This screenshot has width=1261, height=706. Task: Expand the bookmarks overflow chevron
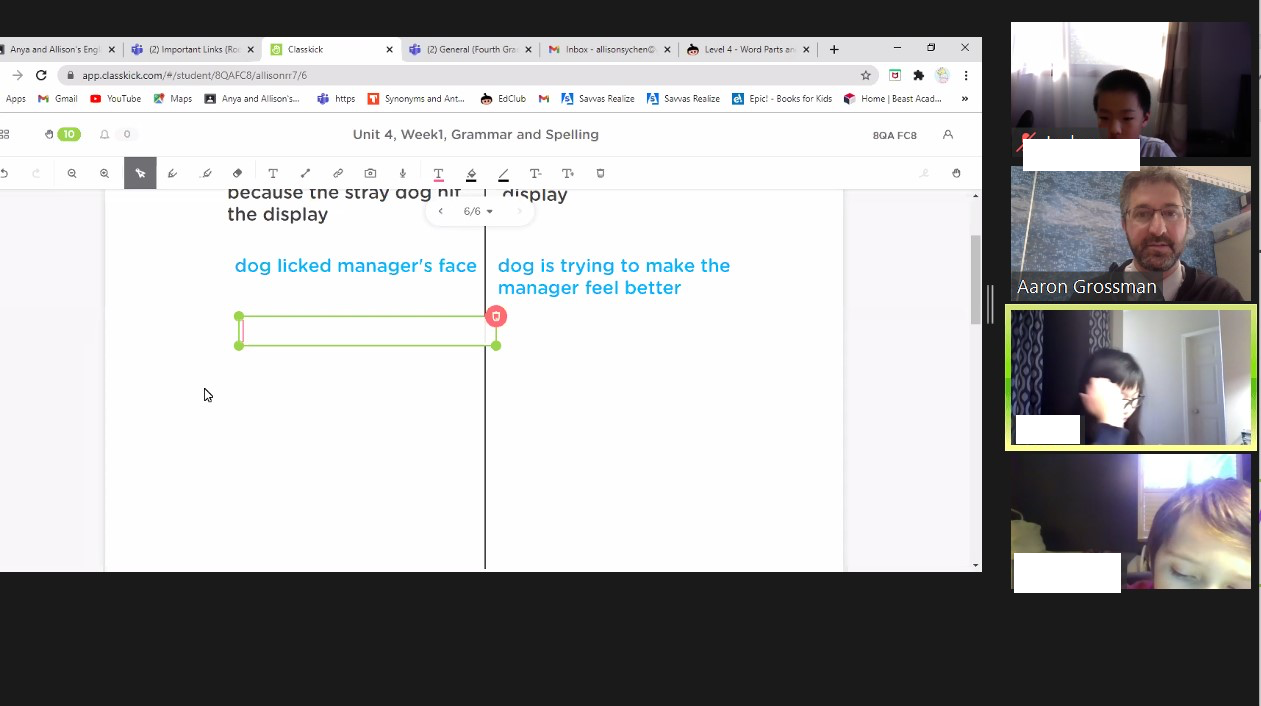coord(964,99)
